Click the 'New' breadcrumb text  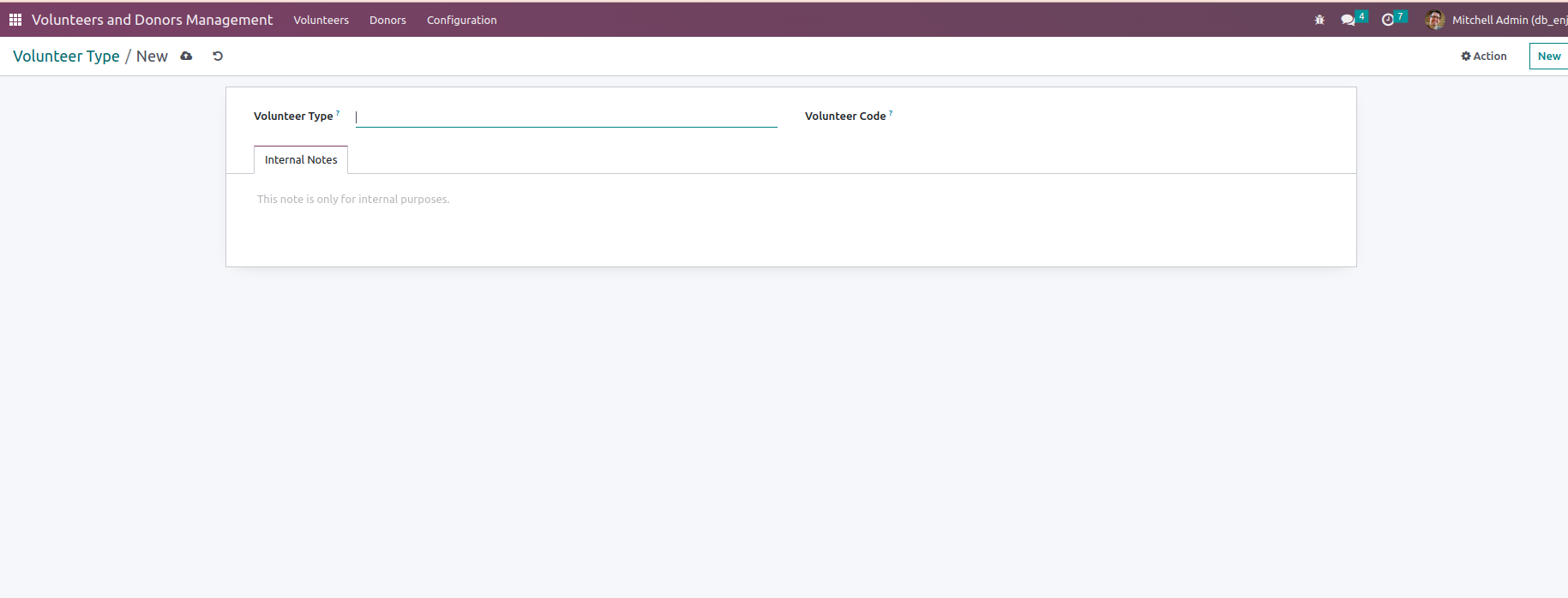pyautogui.click(x=152, y=56)
